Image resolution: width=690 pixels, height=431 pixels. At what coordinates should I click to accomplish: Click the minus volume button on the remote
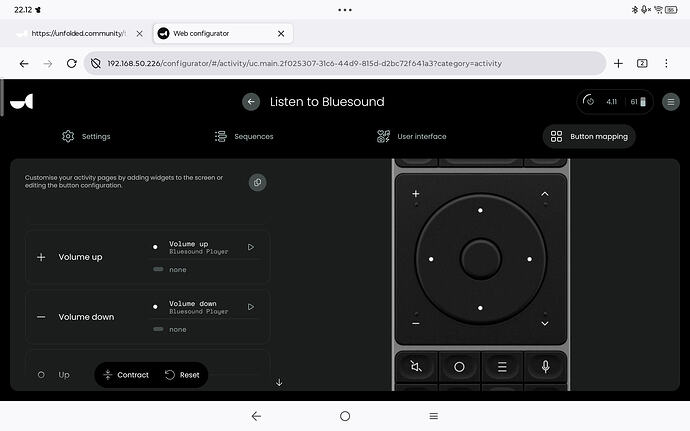(x=415, y=324)
